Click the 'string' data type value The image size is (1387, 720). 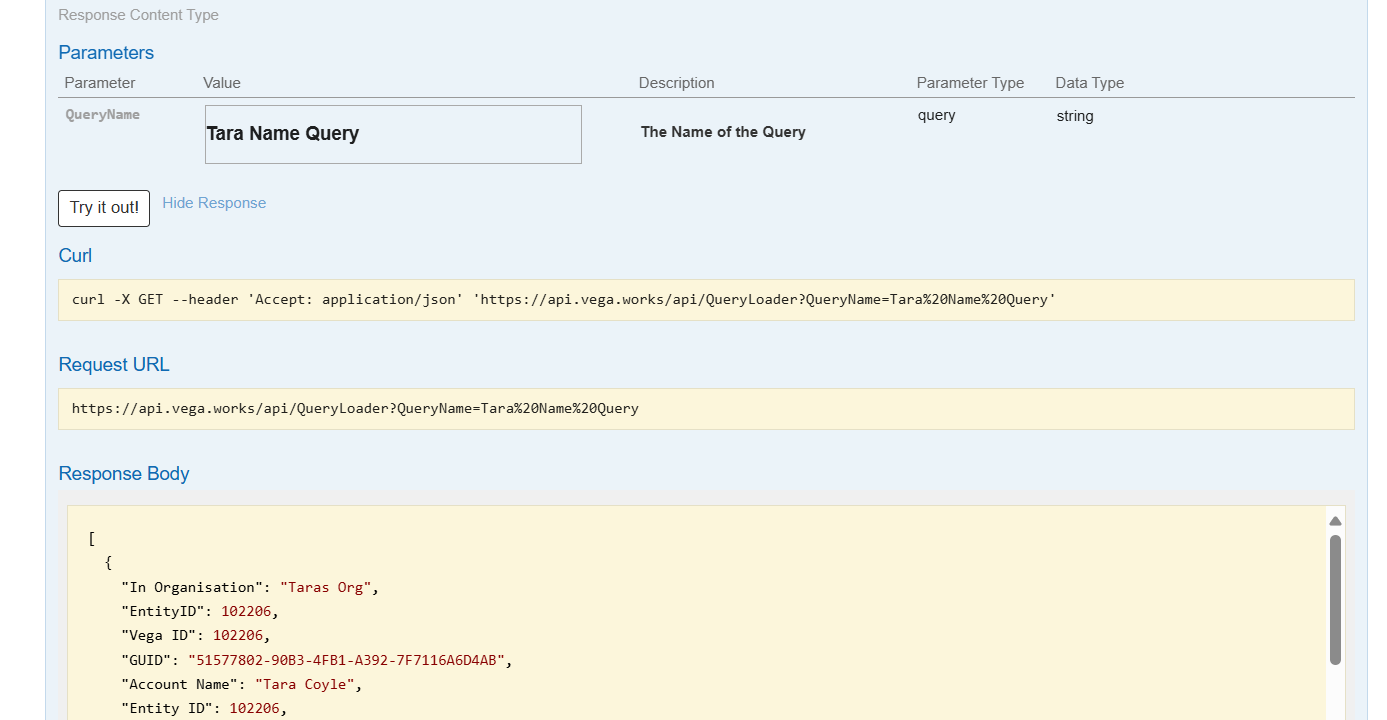(1075, 116)
